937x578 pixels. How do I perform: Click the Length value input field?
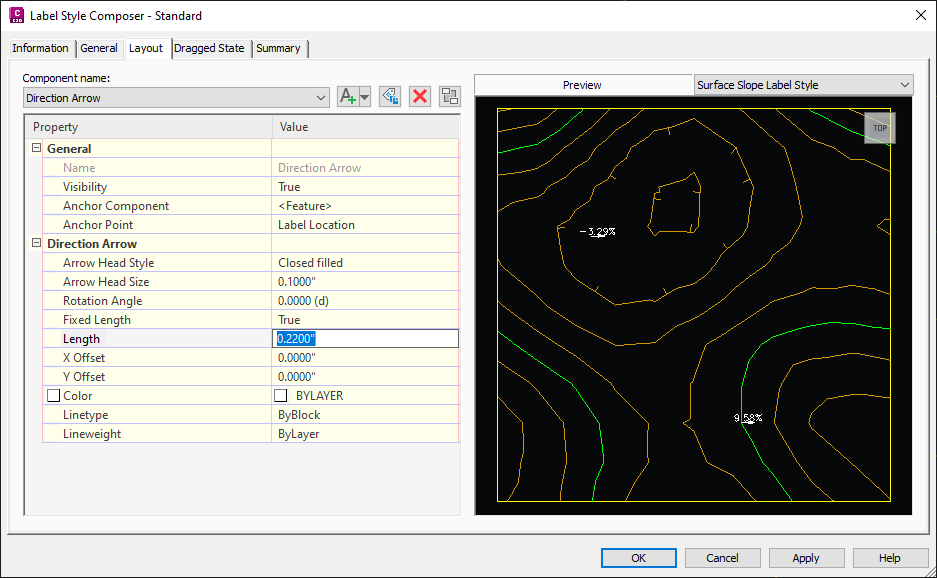(365, 338)
